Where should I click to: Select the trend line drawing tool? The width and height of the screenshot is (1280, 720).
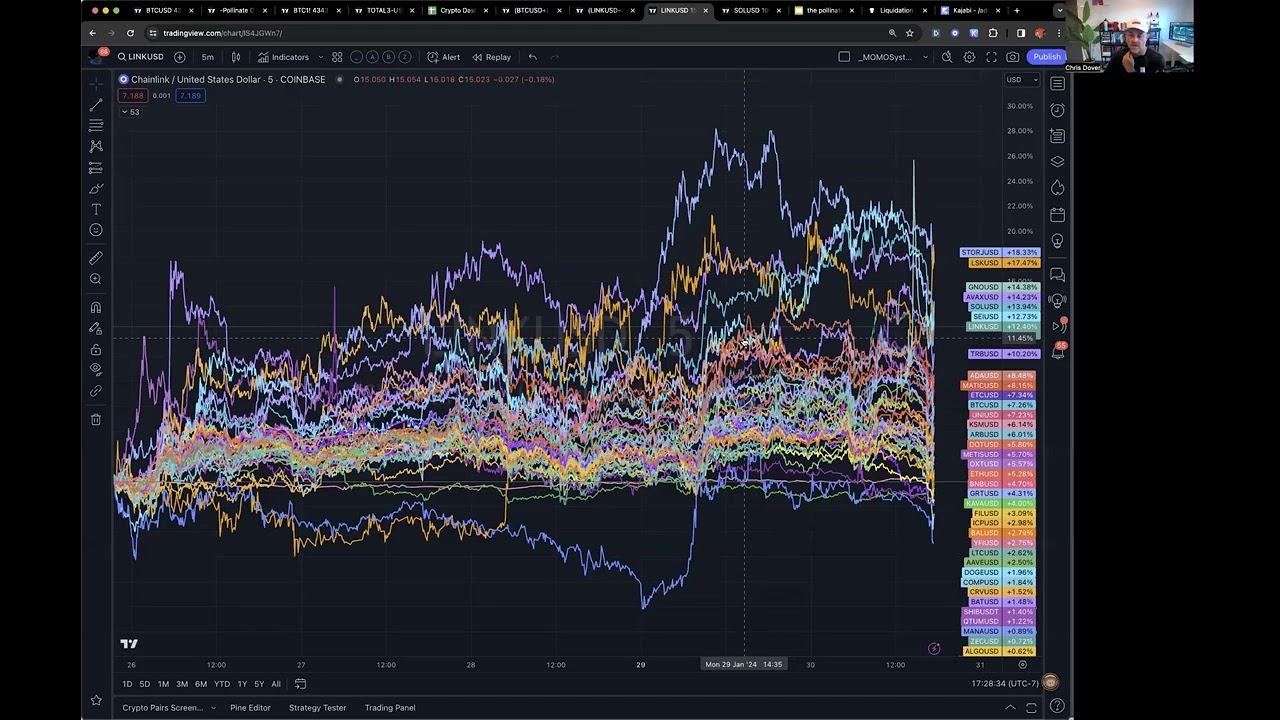(96, 104)
